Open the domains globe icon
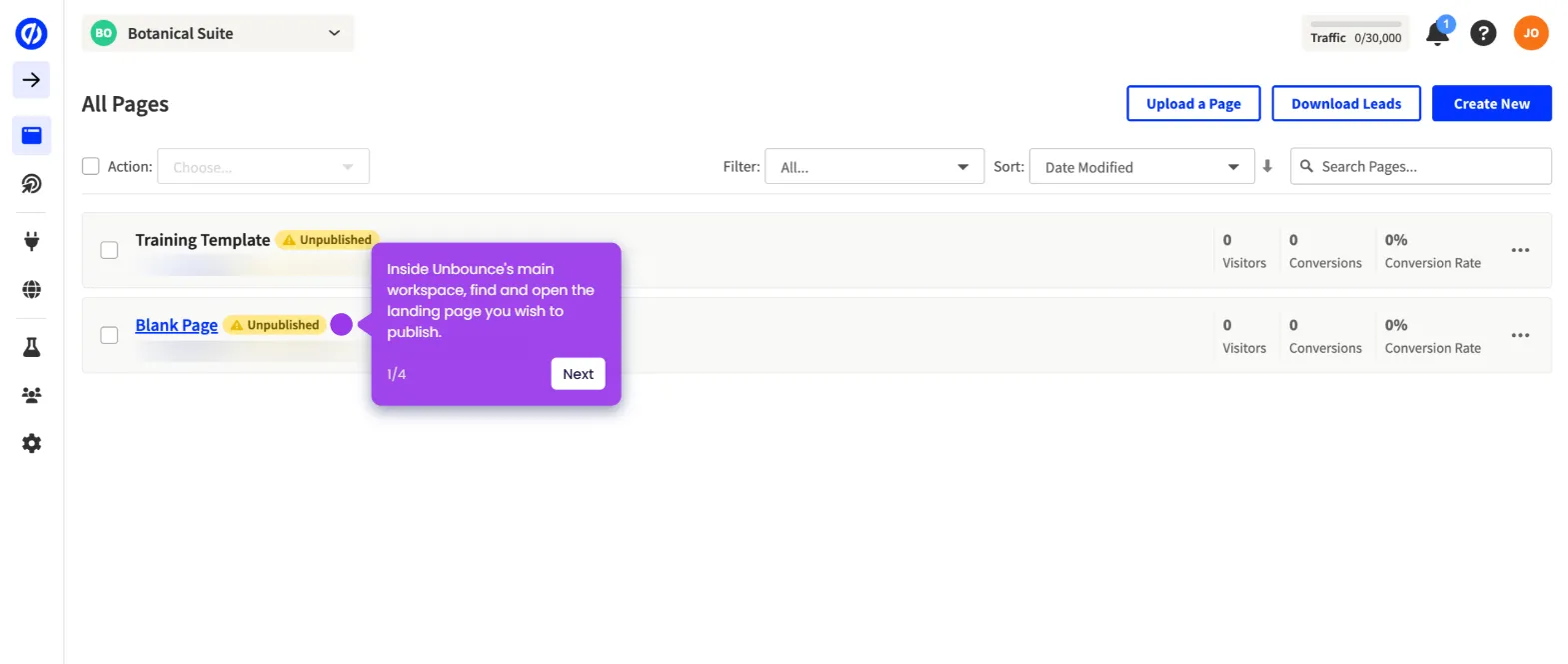This screenshot has height=664, width=1568. [x=31, y=289]
